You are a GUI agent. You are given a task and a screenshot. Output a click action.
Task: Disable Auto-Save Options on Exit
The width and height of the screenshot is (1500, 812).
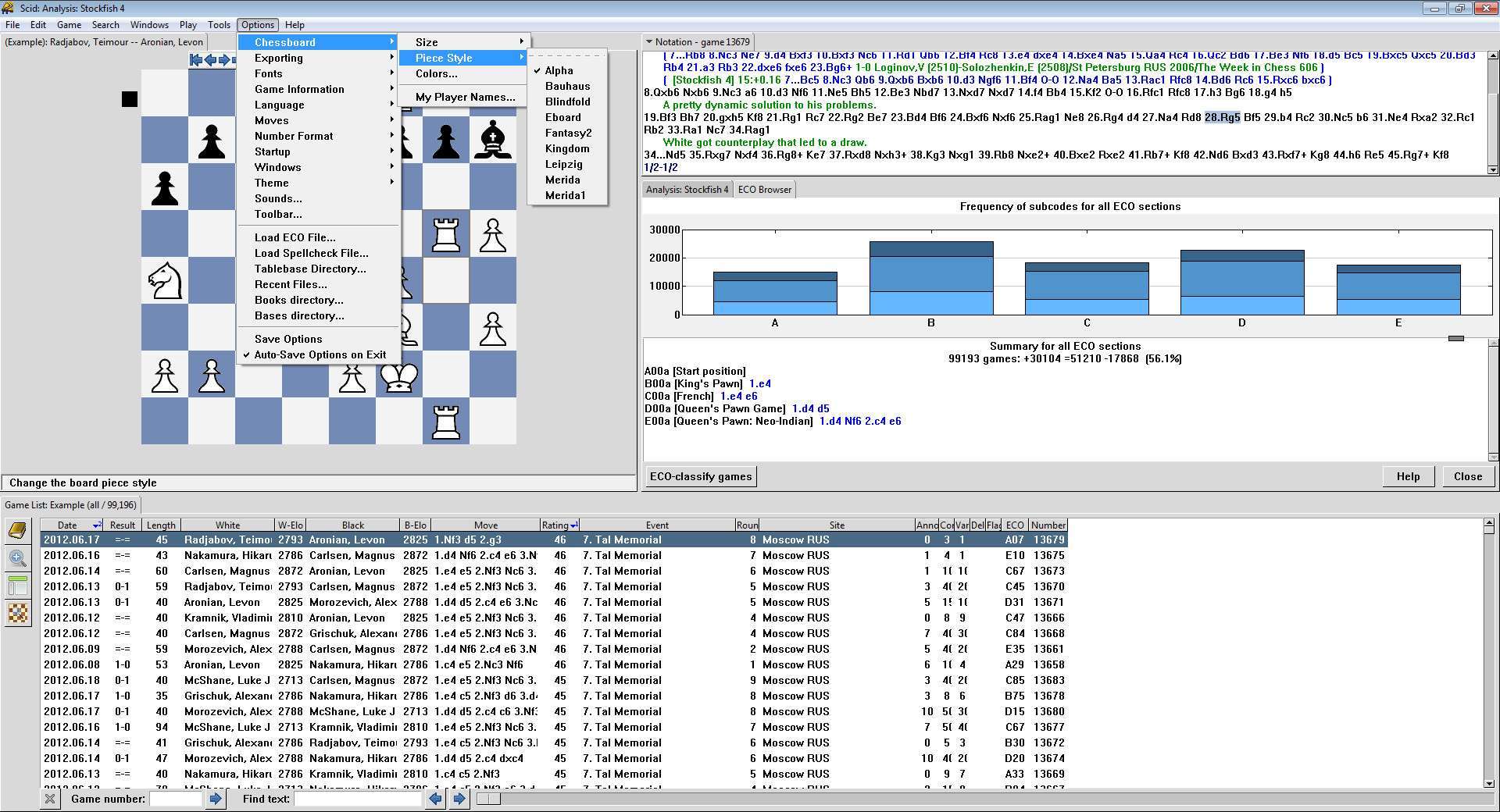(320, 354)
